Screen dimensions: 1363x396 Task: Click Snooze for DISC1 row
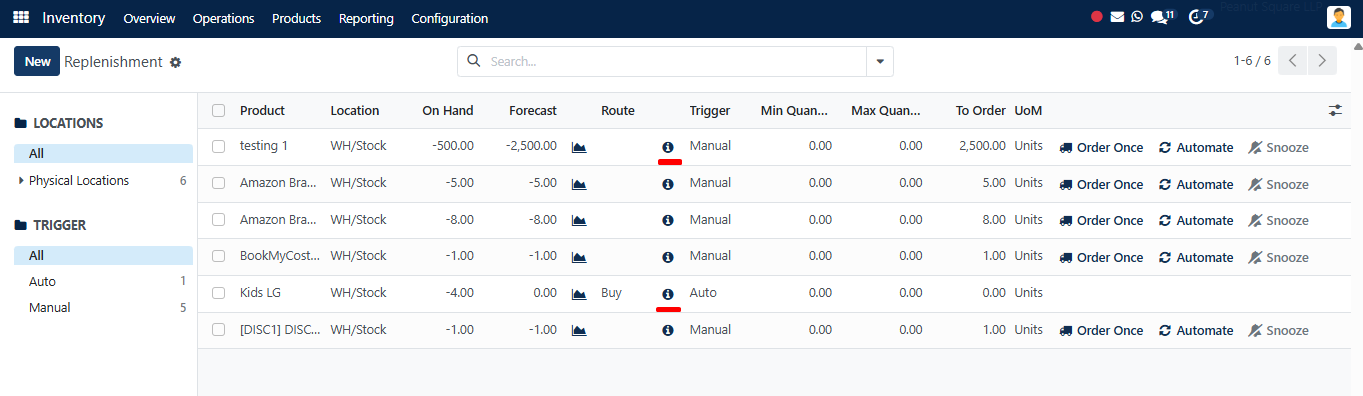click(x=1279, y=330)
